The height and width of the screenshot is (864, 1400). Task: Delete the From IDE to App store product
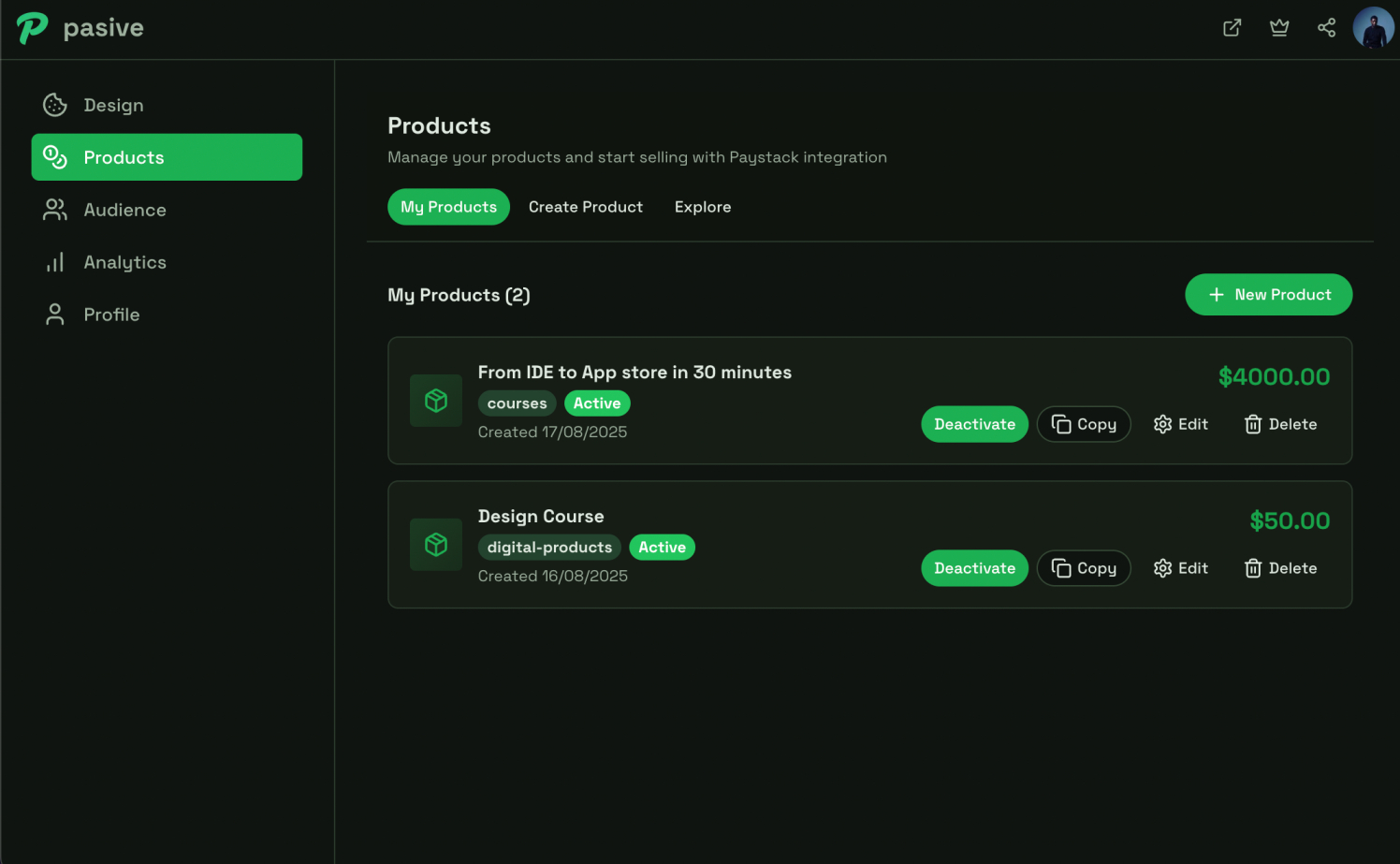(x=1280, y=424)
